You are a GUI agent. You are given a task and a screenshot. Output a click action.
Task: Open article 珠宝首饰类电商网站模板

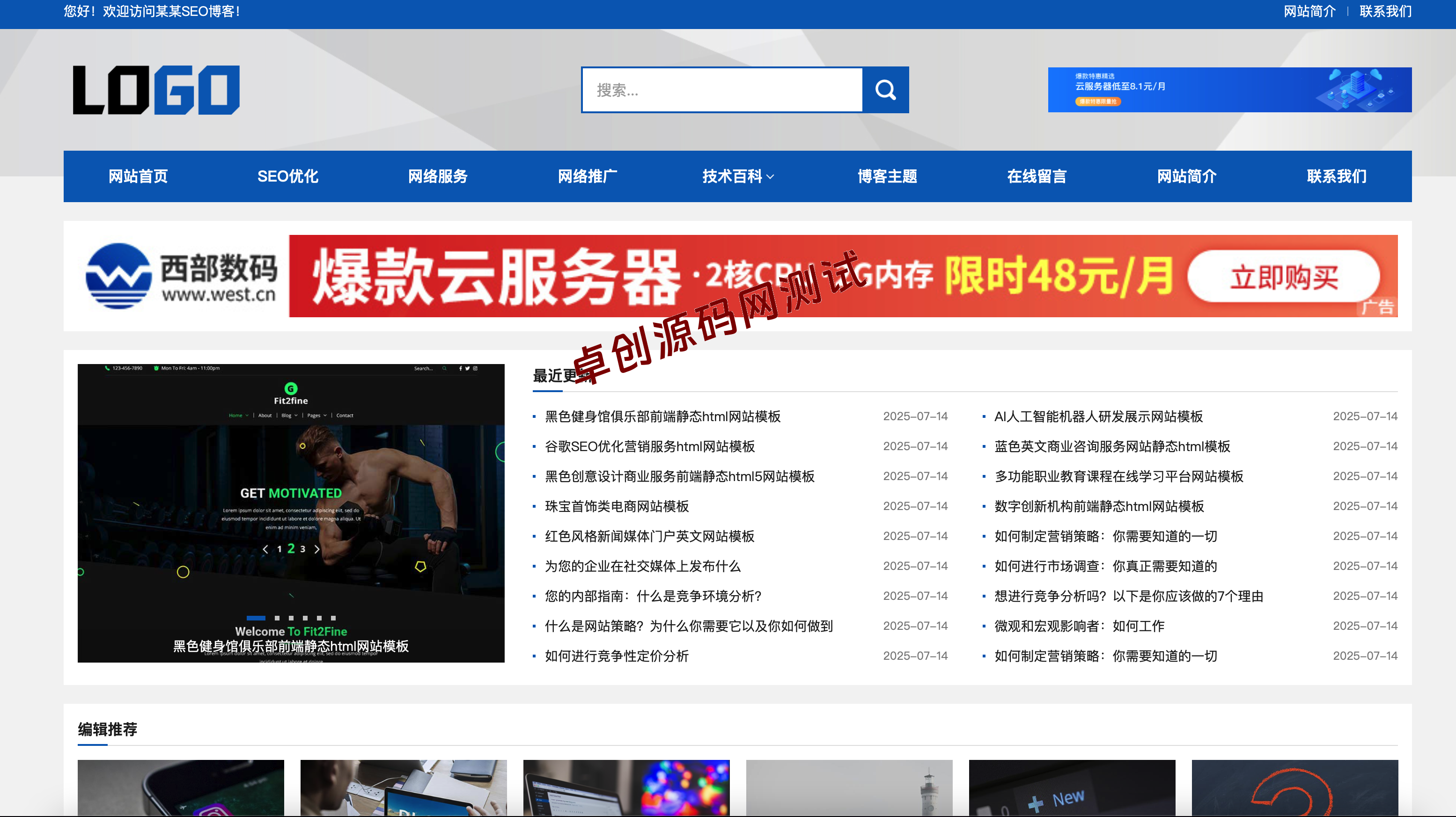pyautogui.click(x=617, y=506)
